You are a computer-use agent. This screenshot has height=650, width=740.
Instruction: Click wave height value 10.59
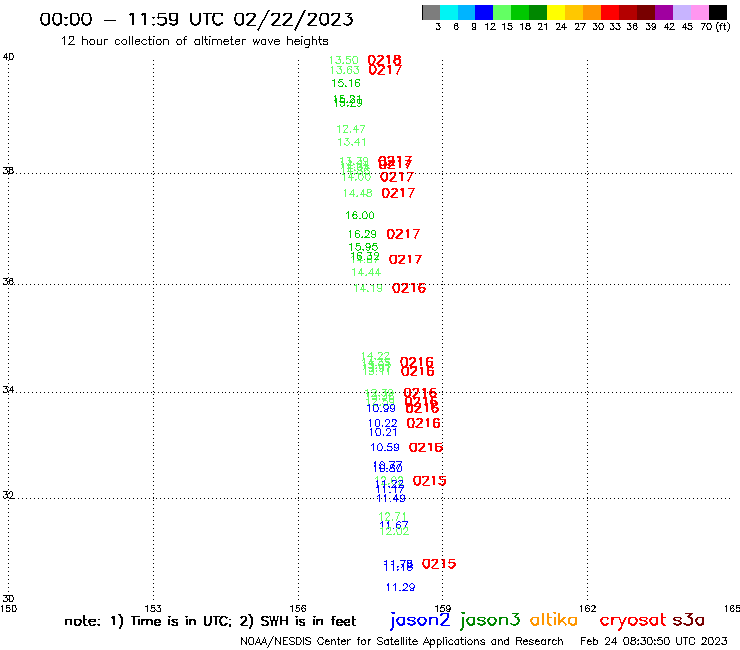click(x=385, y=447)
